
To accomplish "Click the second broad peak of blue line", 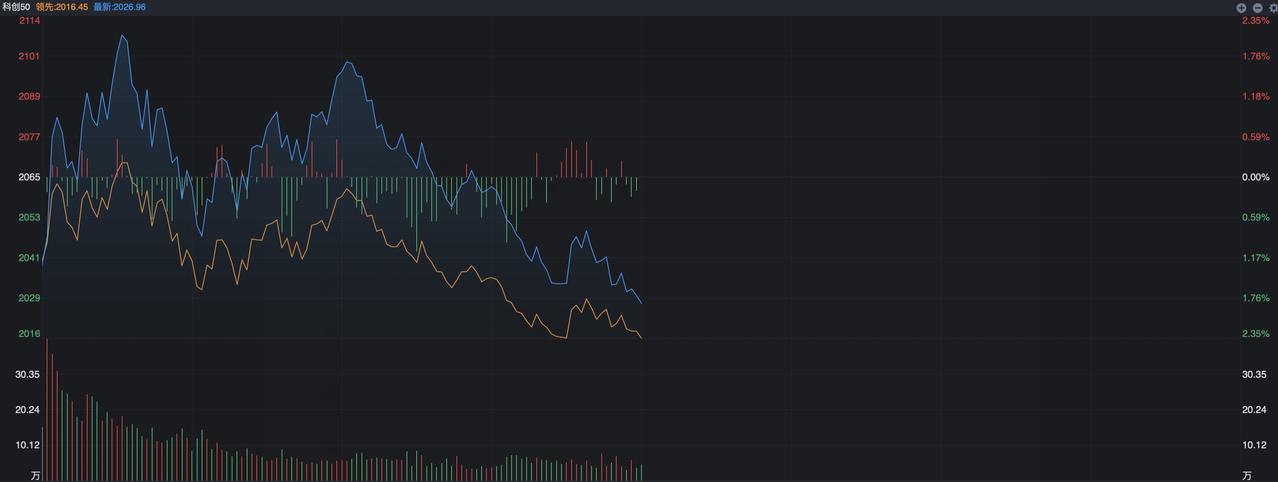I will pyautogui.click(x=348, y=63).
